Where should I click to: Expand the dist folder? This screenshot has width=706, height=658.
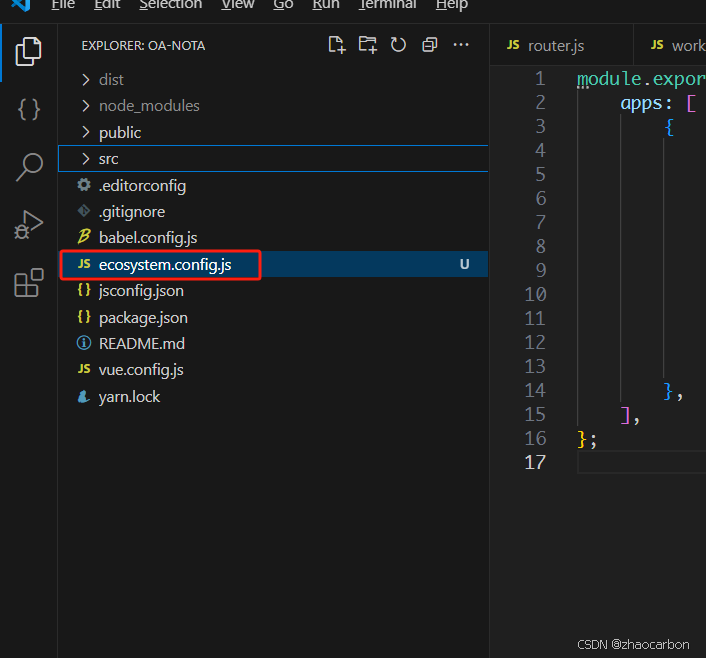[111, 79]
